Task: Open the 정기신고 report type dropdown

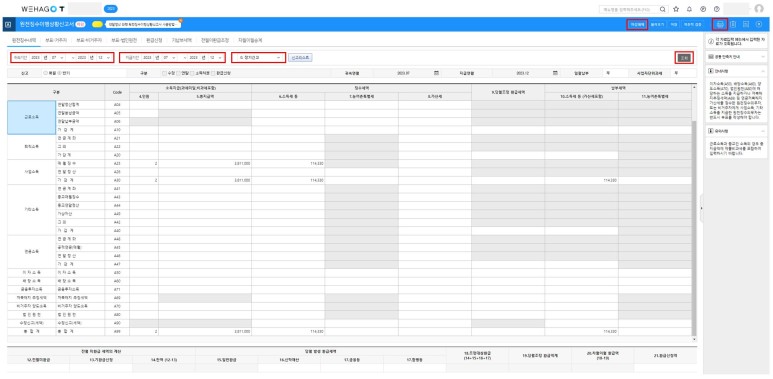Action: point(258,58)
